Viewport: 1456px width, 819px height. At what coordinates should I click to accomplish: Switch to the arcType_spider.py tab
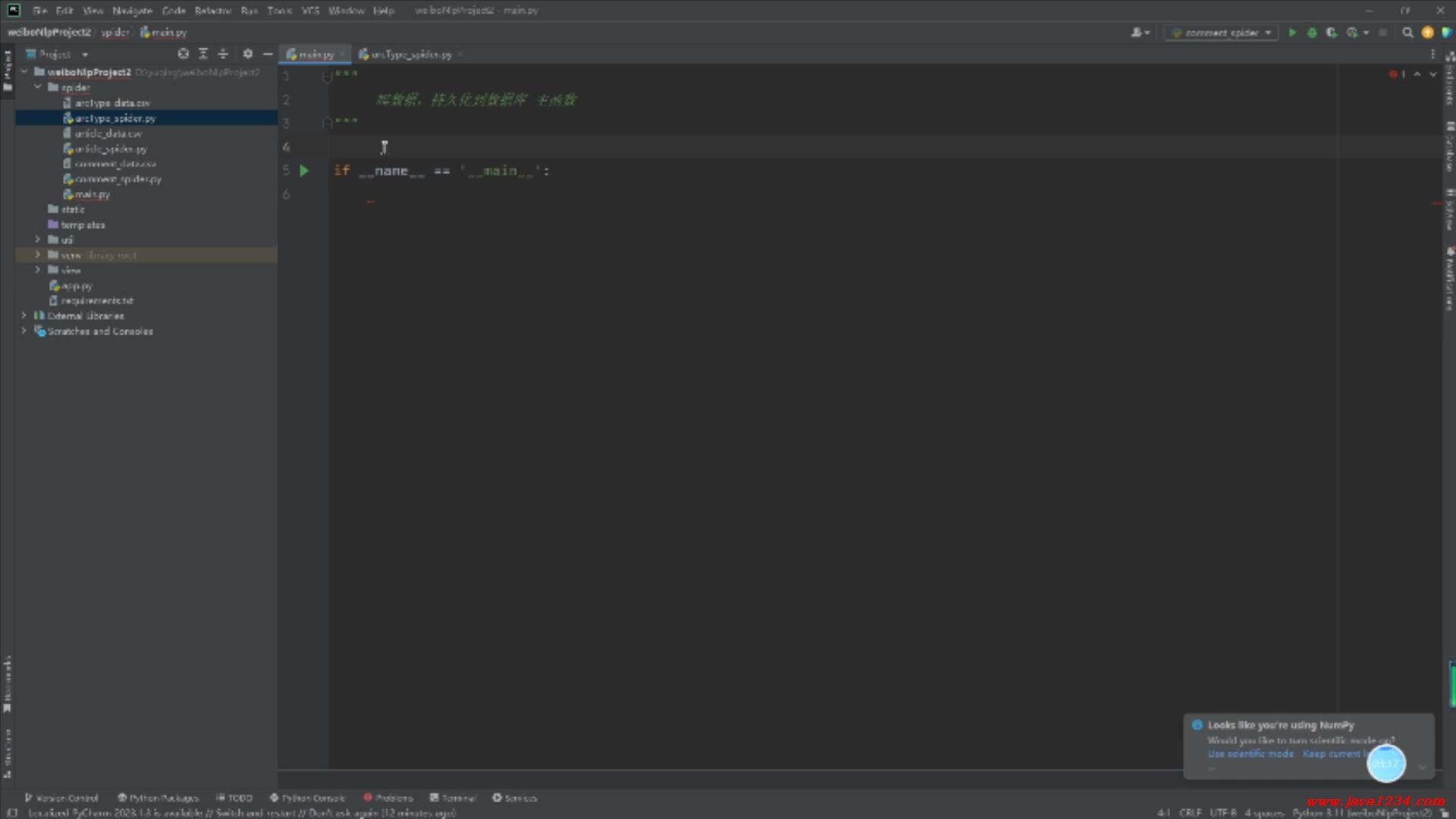point(410,55)
